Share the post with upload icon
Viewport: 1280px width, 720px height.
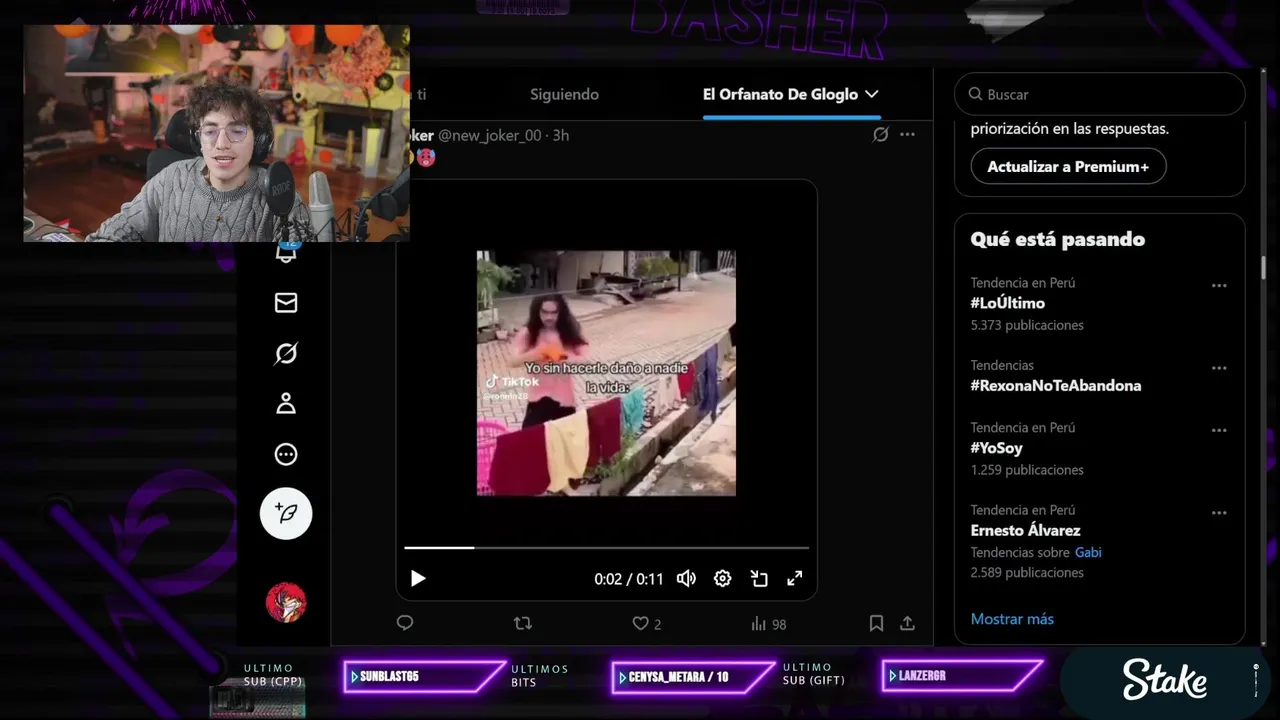click(907, 623)
